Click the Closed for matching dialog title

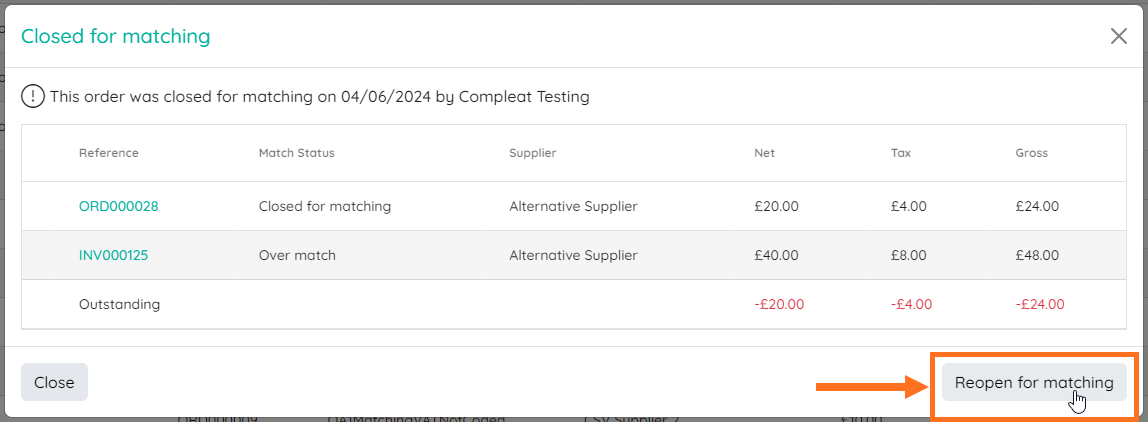(x=116, y=37)
